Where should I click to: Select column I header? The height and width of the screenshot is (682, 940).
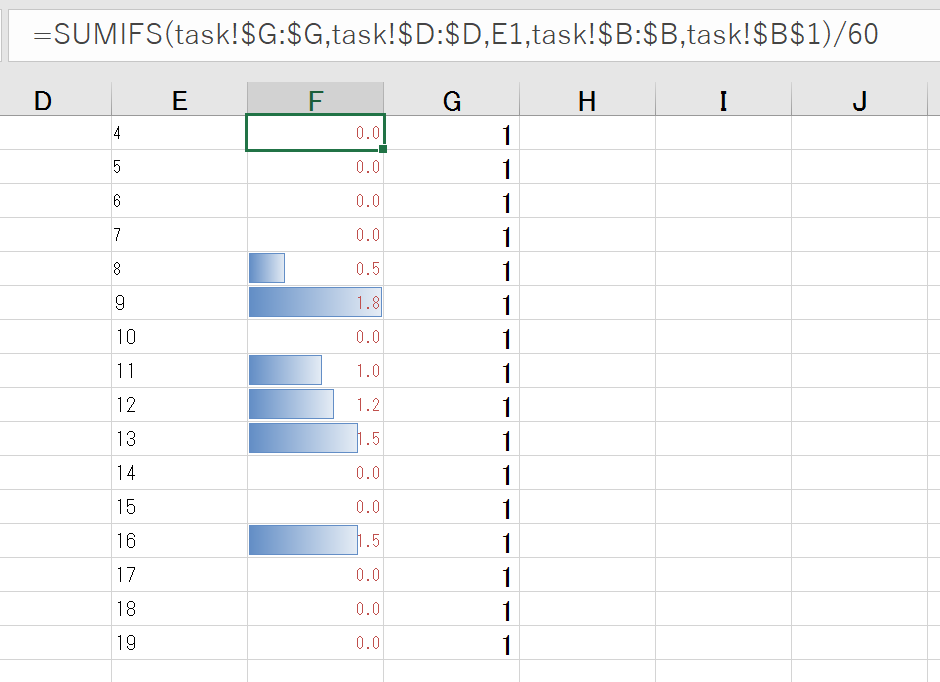(724, 99)
